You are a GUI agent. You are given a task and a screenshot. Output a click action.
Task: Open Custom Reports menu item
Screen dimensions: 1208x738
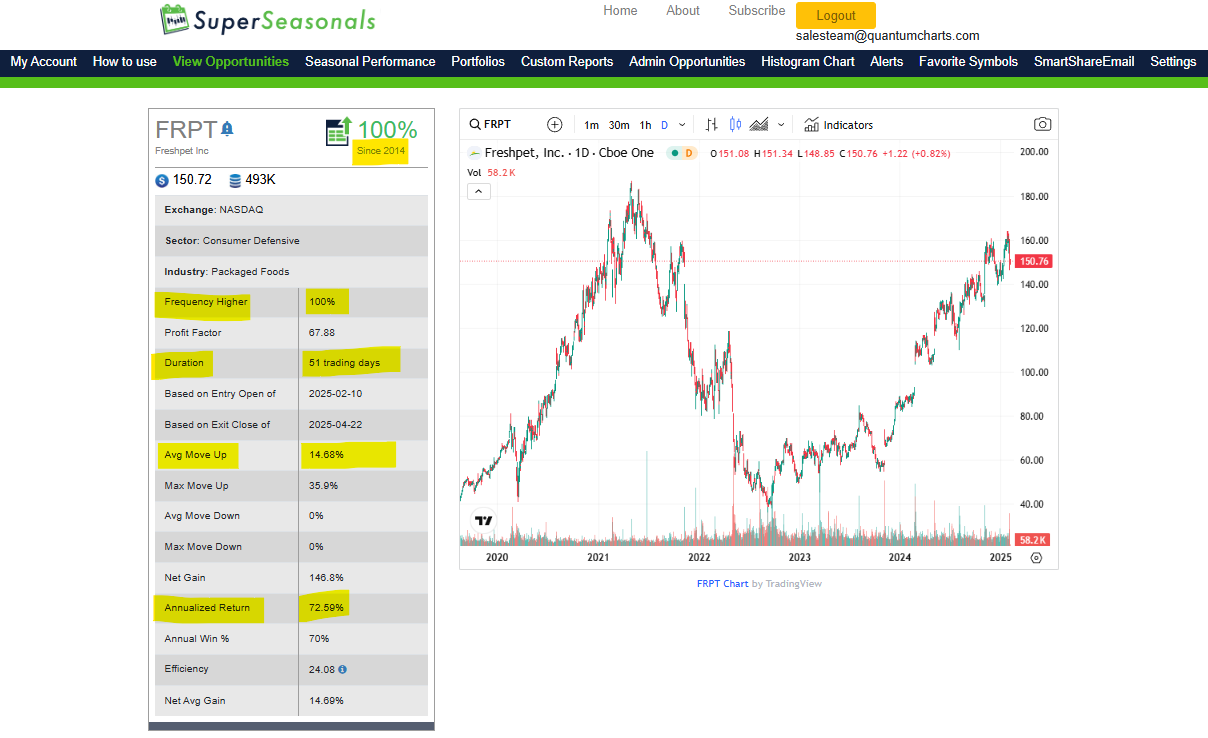click(567, 61)
